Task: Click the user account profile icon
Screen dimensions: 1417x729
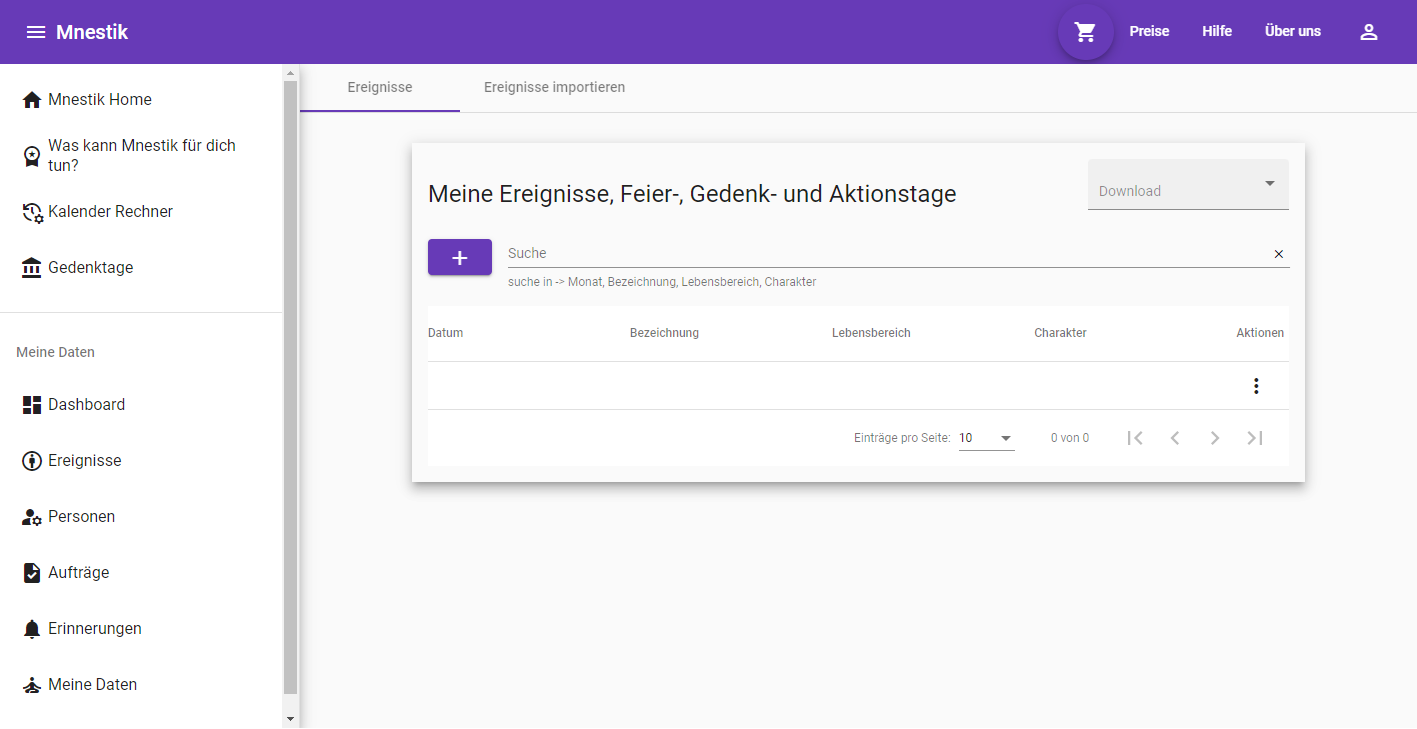Action: (x=1368, y=32)
